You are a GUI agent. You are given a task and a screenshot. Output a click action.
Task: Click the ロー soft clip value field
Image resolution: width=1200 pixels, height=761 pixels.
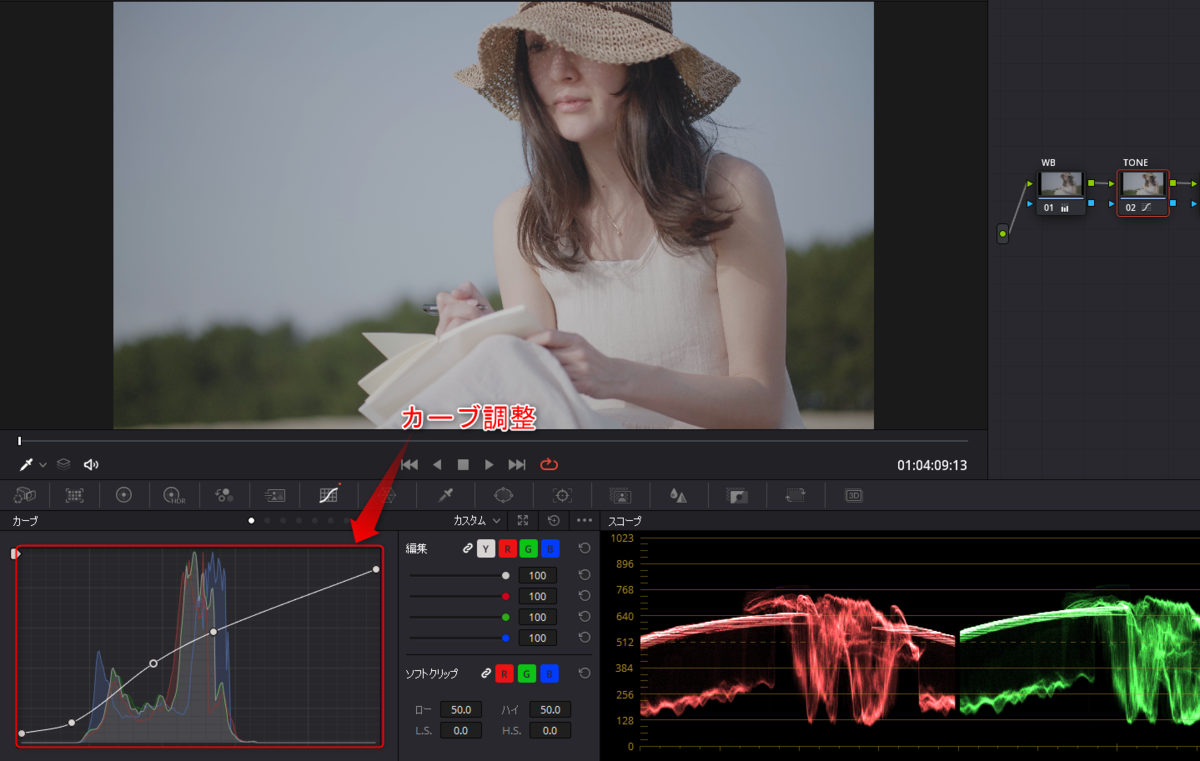461,709
